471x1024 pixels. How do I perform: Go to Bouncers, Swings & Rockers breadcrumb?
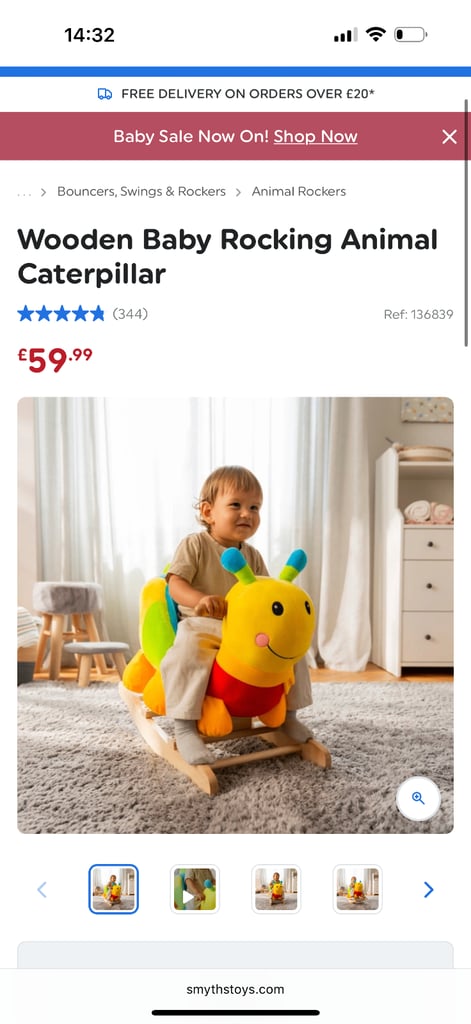141,191
